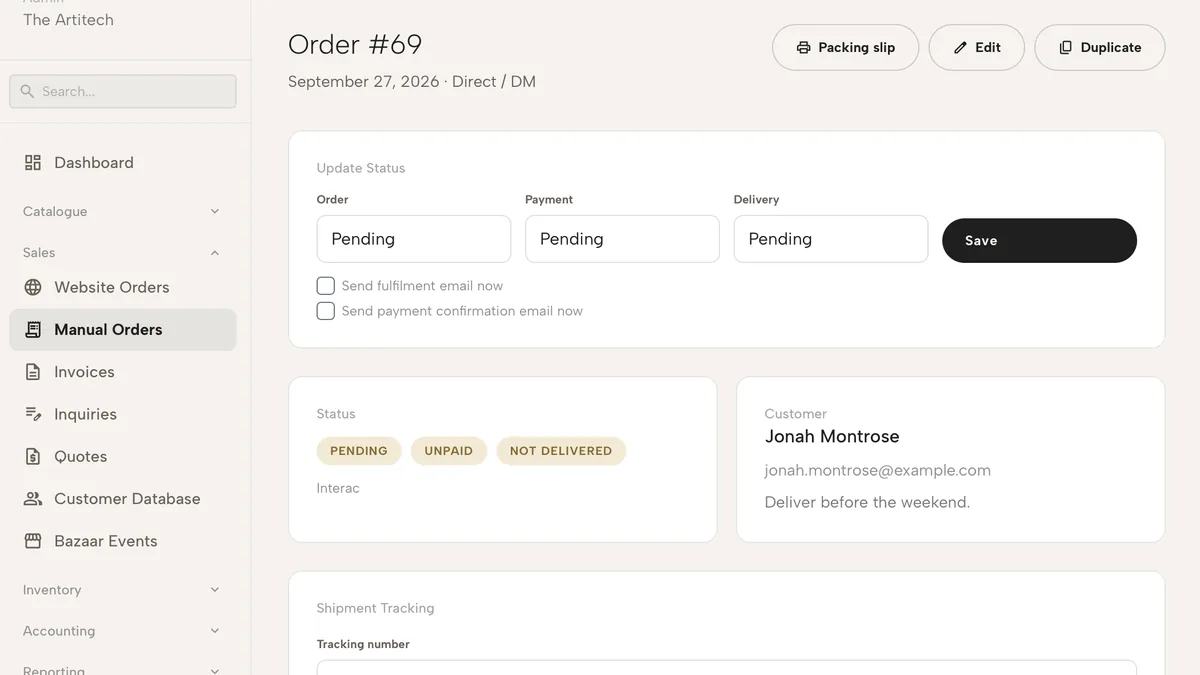The image size is (1200, 675).
Task: Click the printer icon on Packing slip
Action: pos(803,47)
